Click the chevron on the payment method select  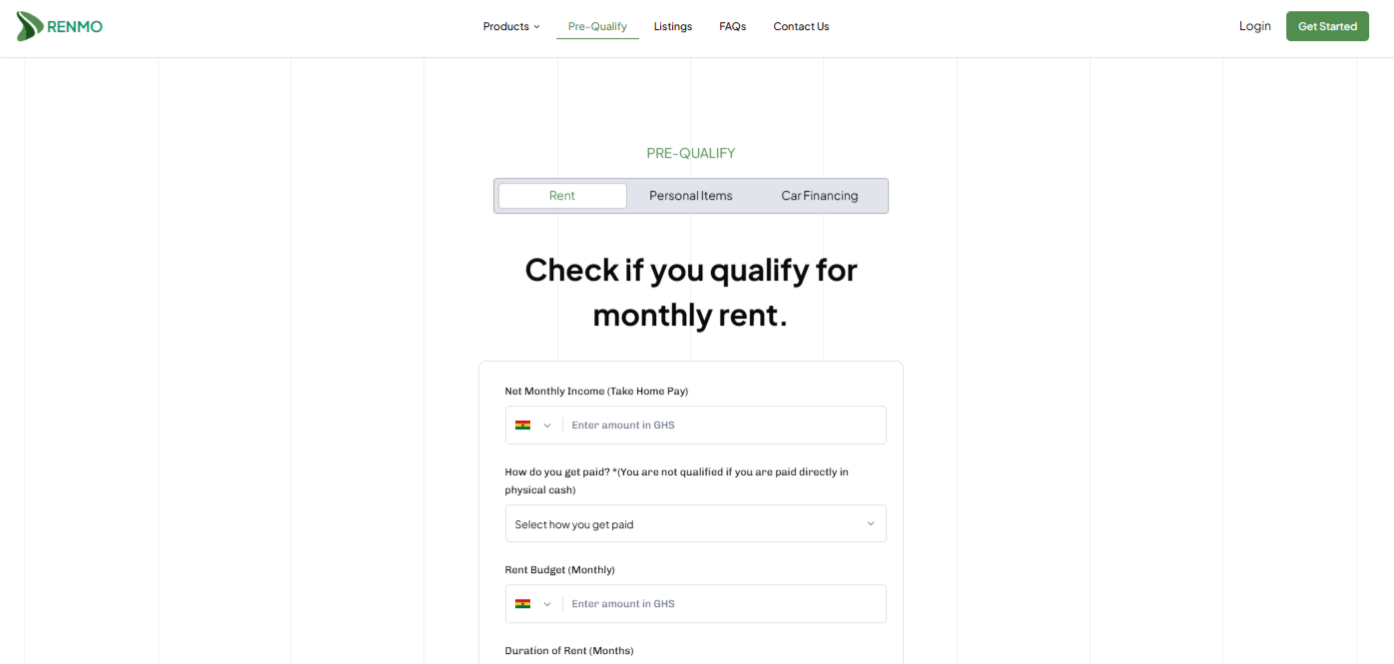870,523
